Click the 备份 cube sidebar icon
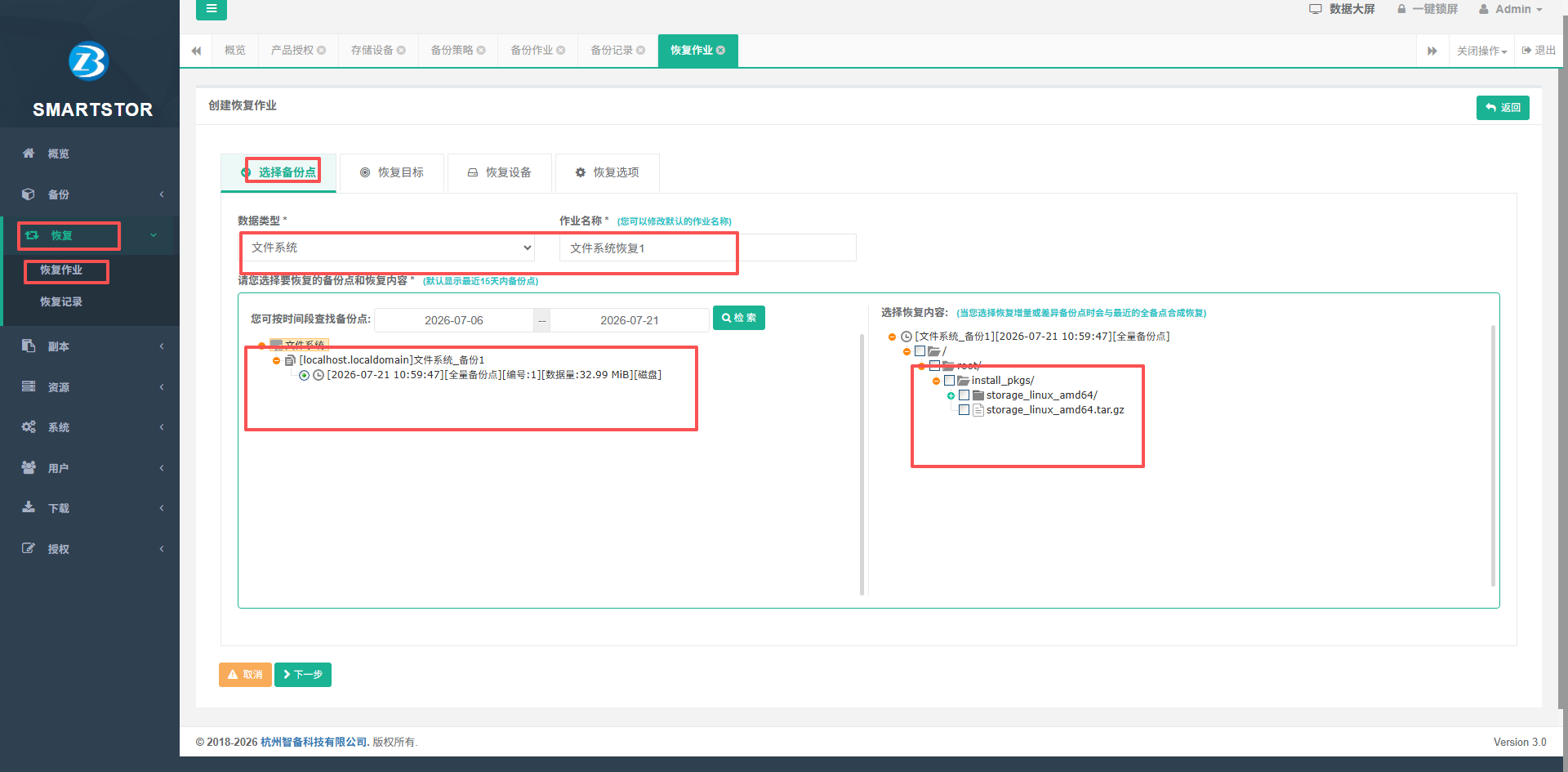Image resolution: width=1568 pixels, height=772 pixels. tap(29, 194)
